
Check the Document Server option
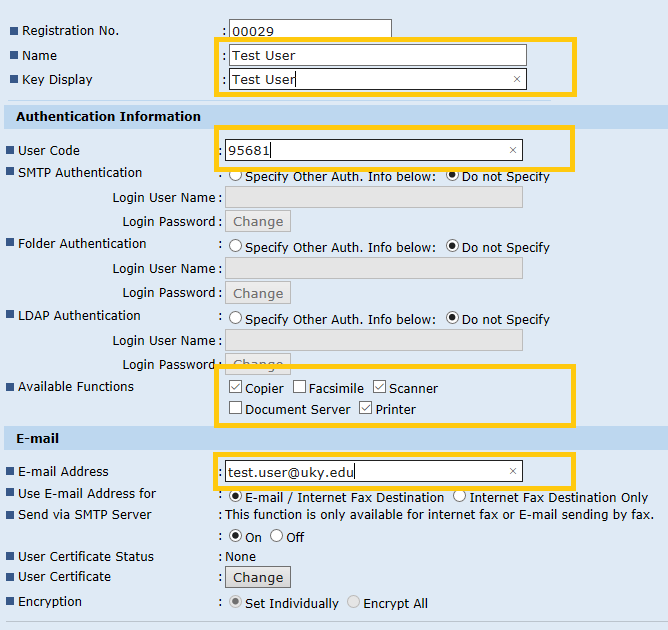coord(235,408)
